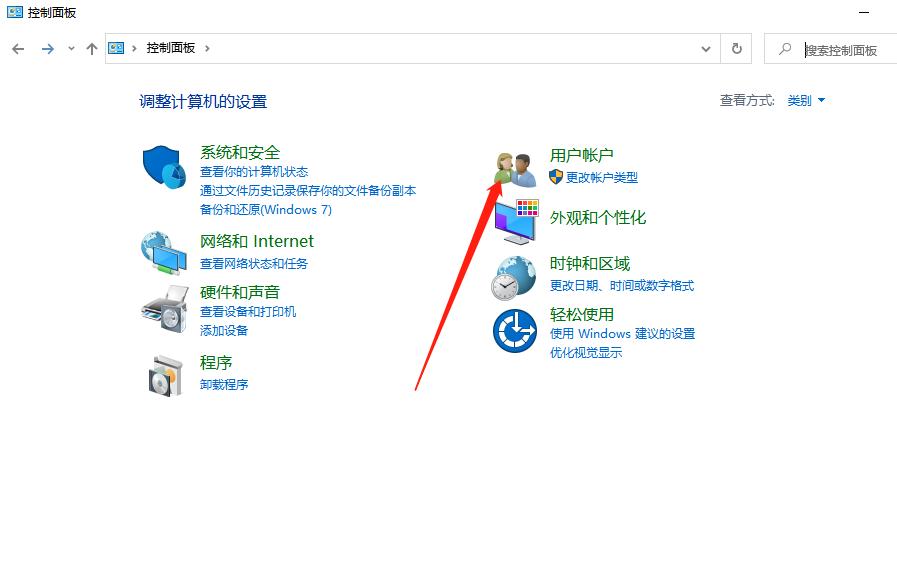Open 查看网络状态和任务 link
Screen dimensions: 897x564
[253, 263]
